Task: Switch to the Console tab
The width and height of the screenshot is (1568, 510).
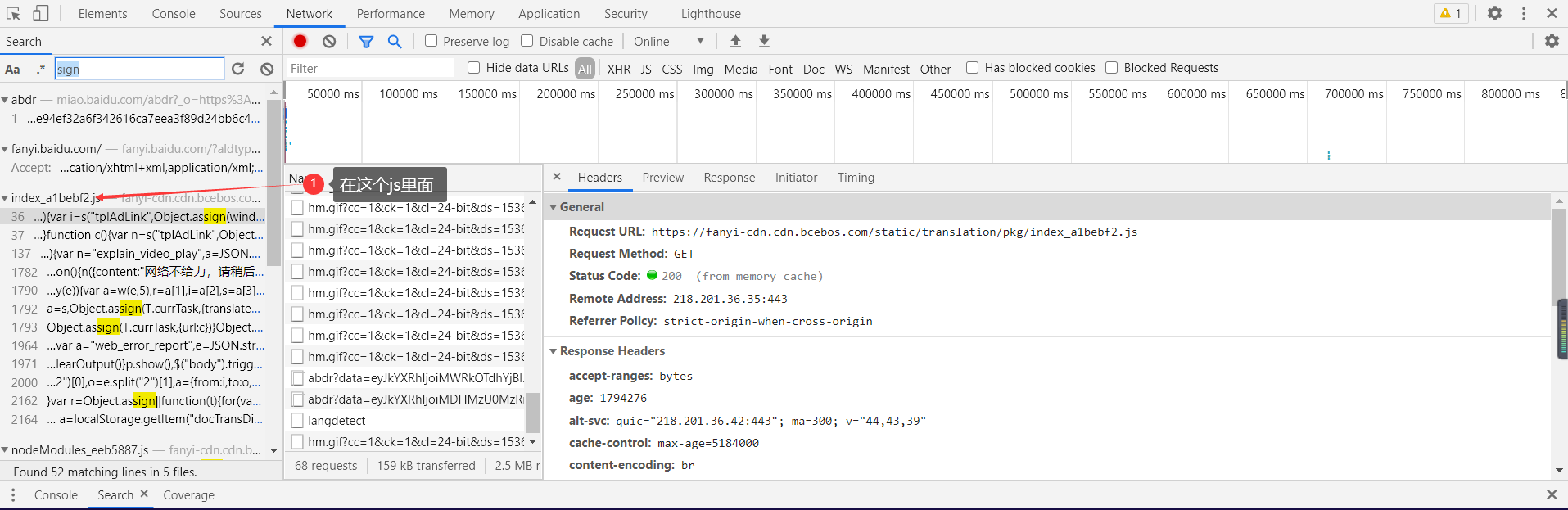Action: tap(174, 13)
